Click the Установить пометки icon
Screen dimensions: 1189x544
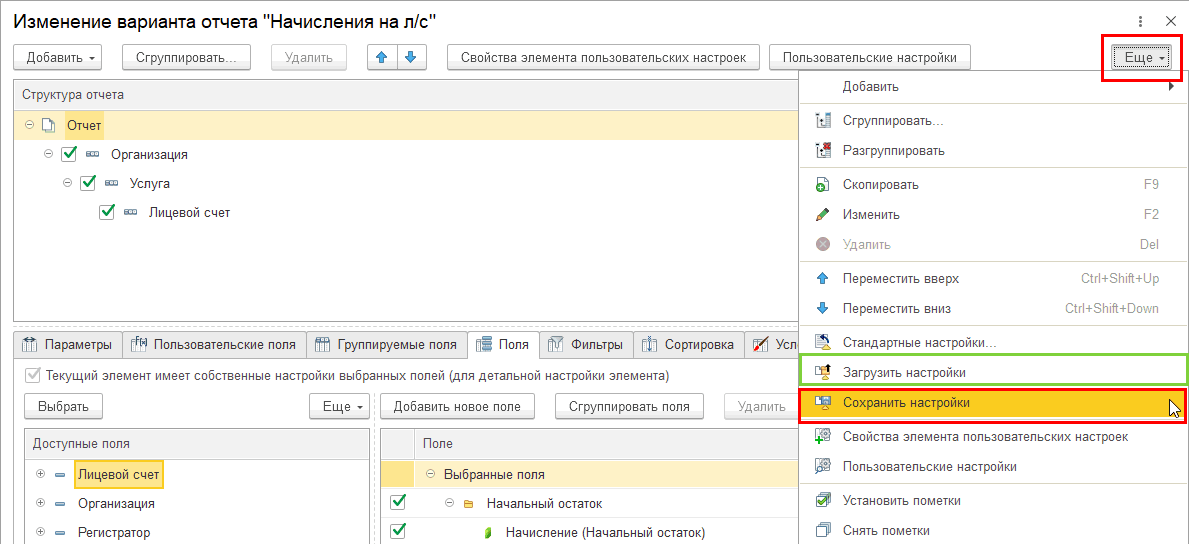(x=823, y=501)
